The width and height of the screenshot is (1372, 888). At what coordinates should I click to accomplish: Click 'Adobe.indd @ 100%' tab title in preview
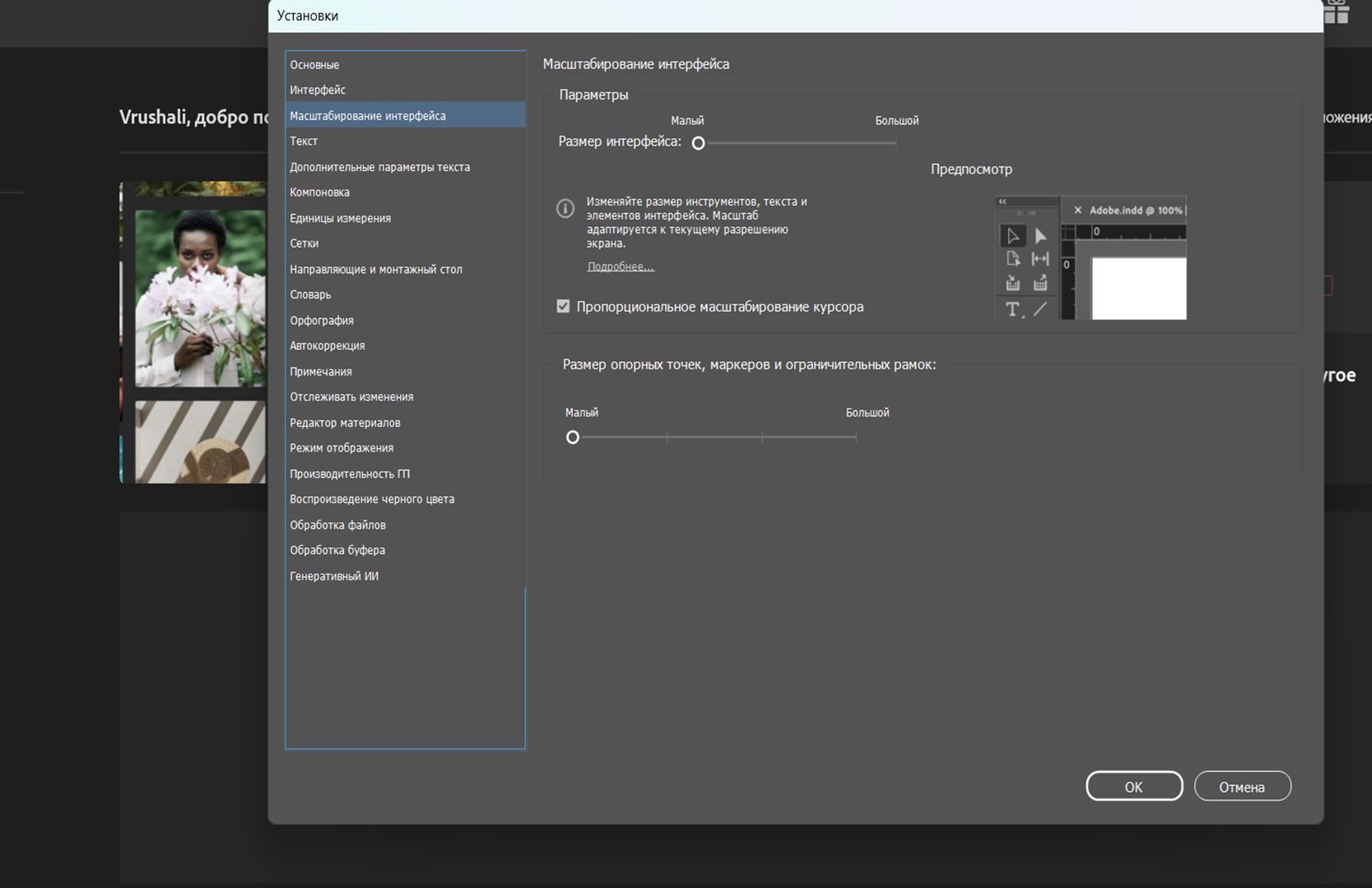point(1136,211)
